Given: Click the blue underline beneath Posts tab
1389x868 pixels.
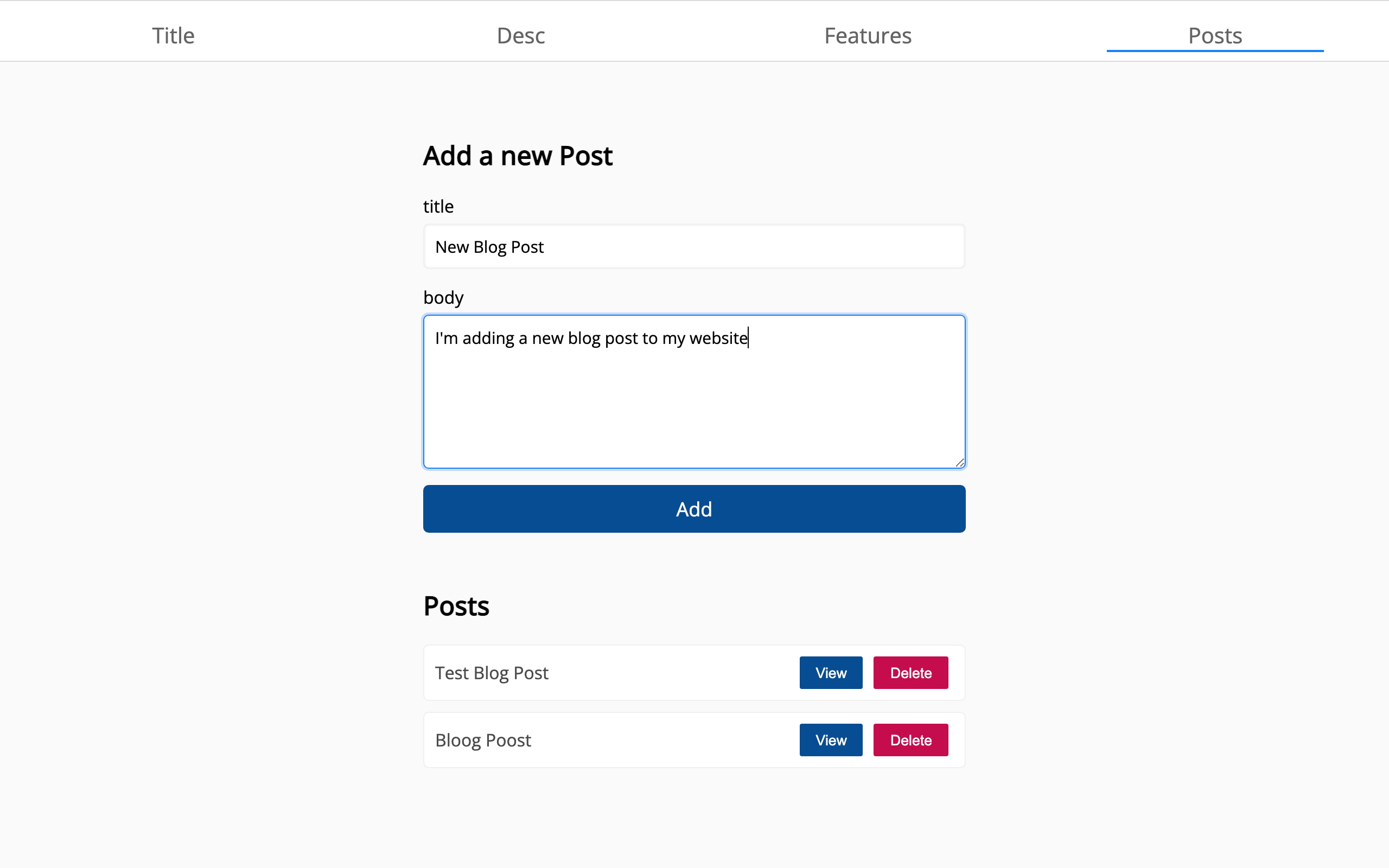Looking at the screenshot, I should tap(1215, 53).
